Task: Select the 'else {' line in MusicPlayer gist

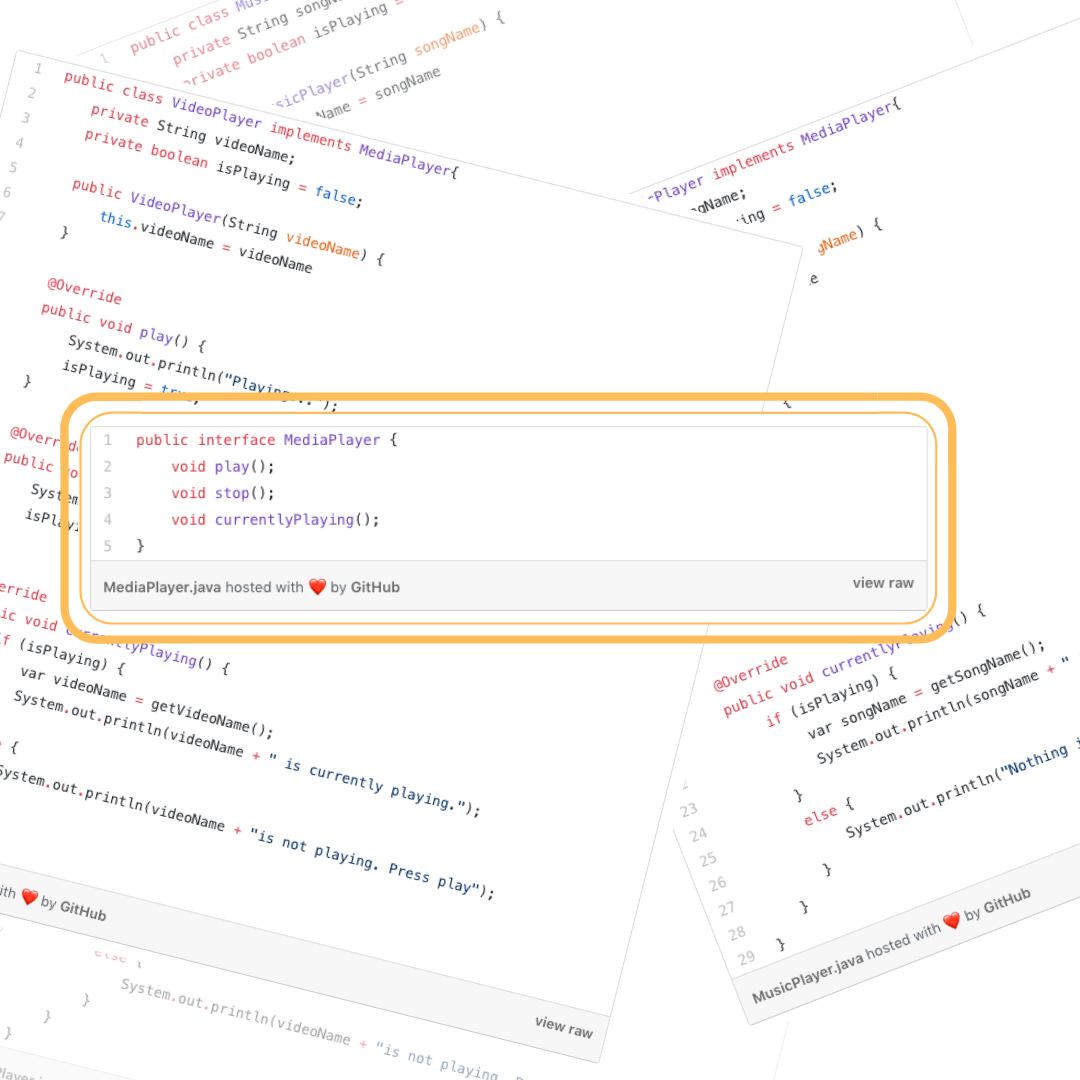Action: [x=829, y=812]
